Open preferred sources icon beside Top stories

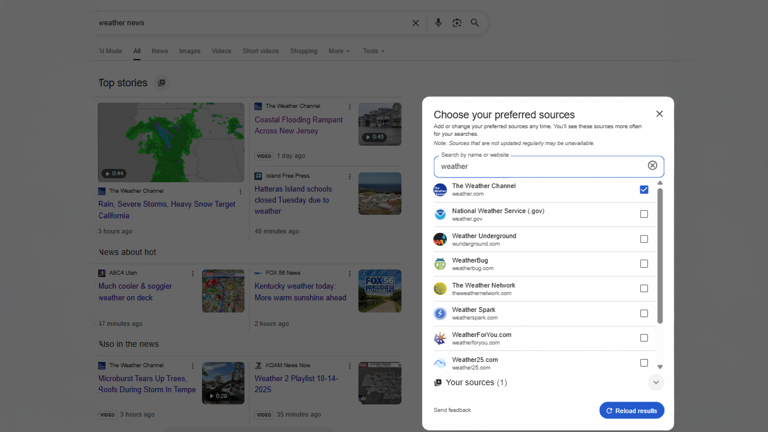161,83
